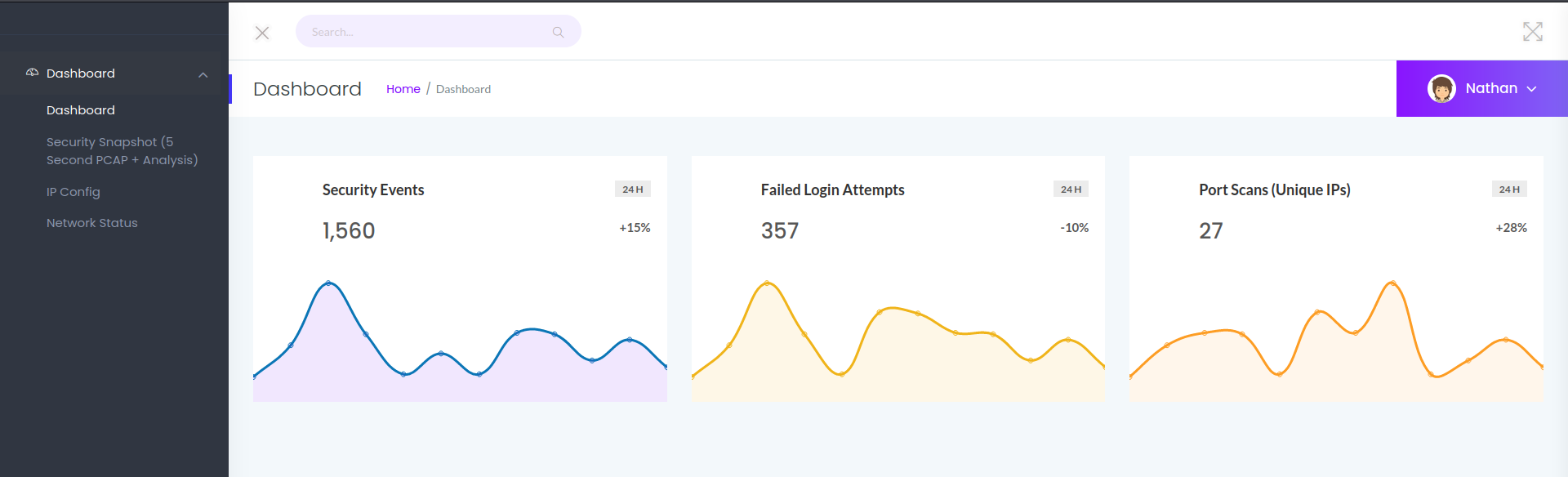Click the Home breadcrumb link

click(x=403, y=89)
